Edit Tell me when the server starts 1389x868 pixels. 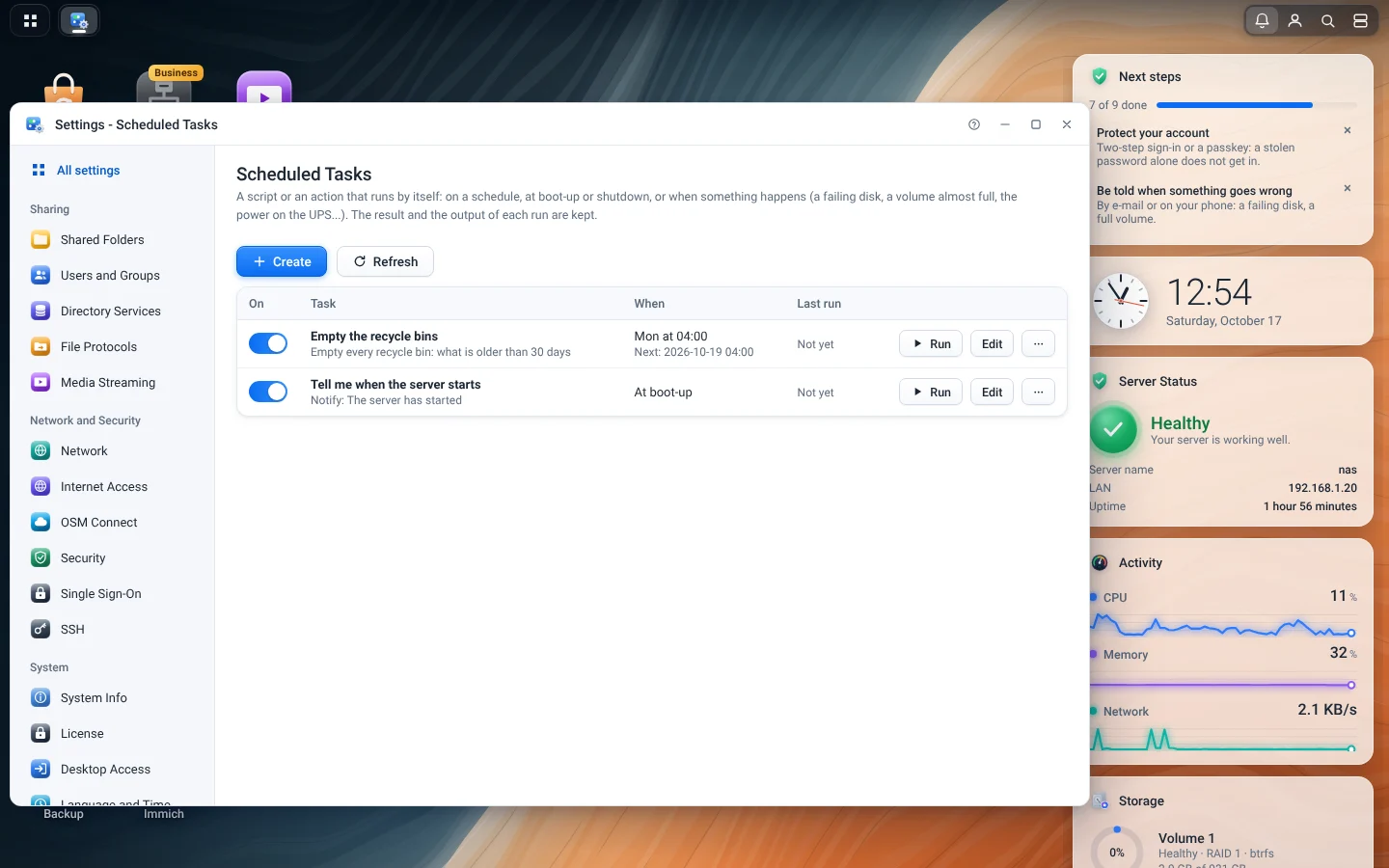click(x=992, y=392)
